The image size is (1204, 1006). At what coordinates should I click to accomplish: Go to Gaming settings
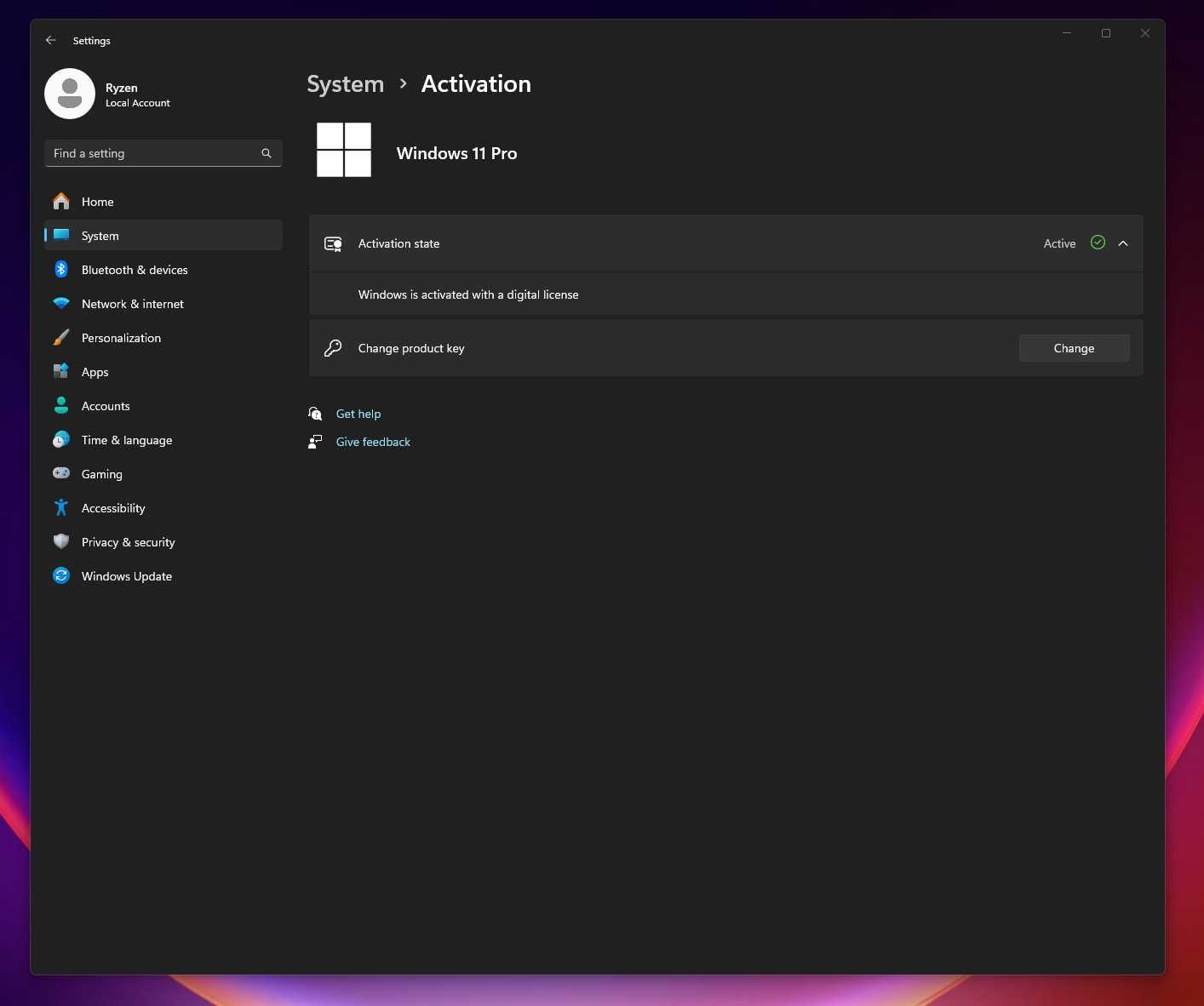pos(163,474)
